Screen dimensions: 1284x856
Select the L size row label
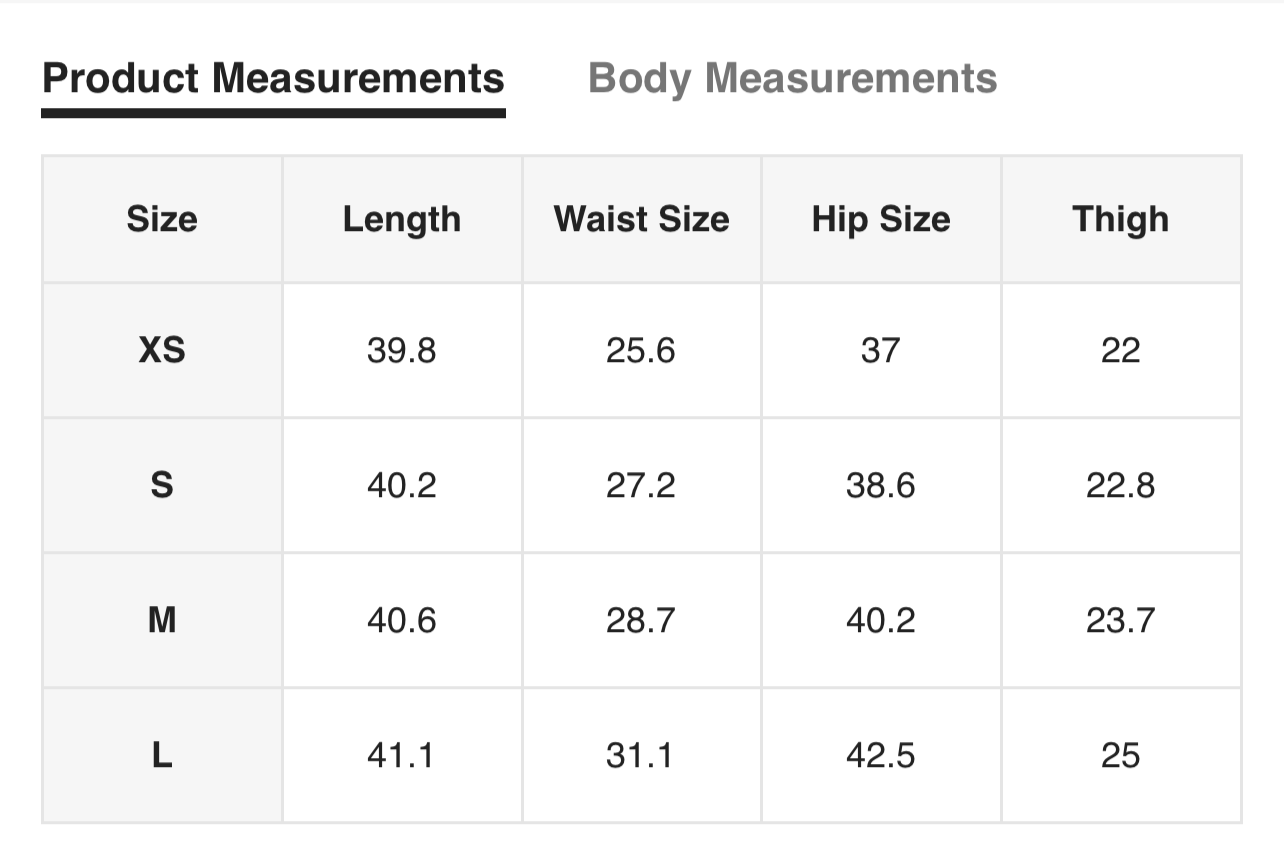tap(162, 755)
